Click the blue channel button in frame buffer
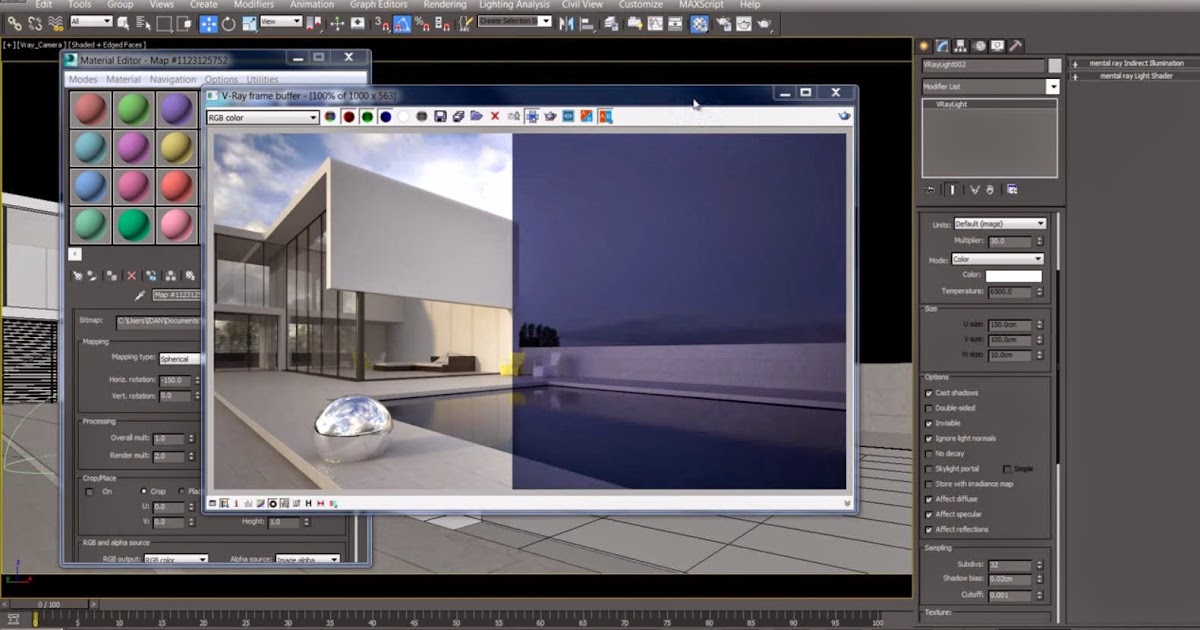The height and width of the screenshot is (630, 1200). (385, 117)
